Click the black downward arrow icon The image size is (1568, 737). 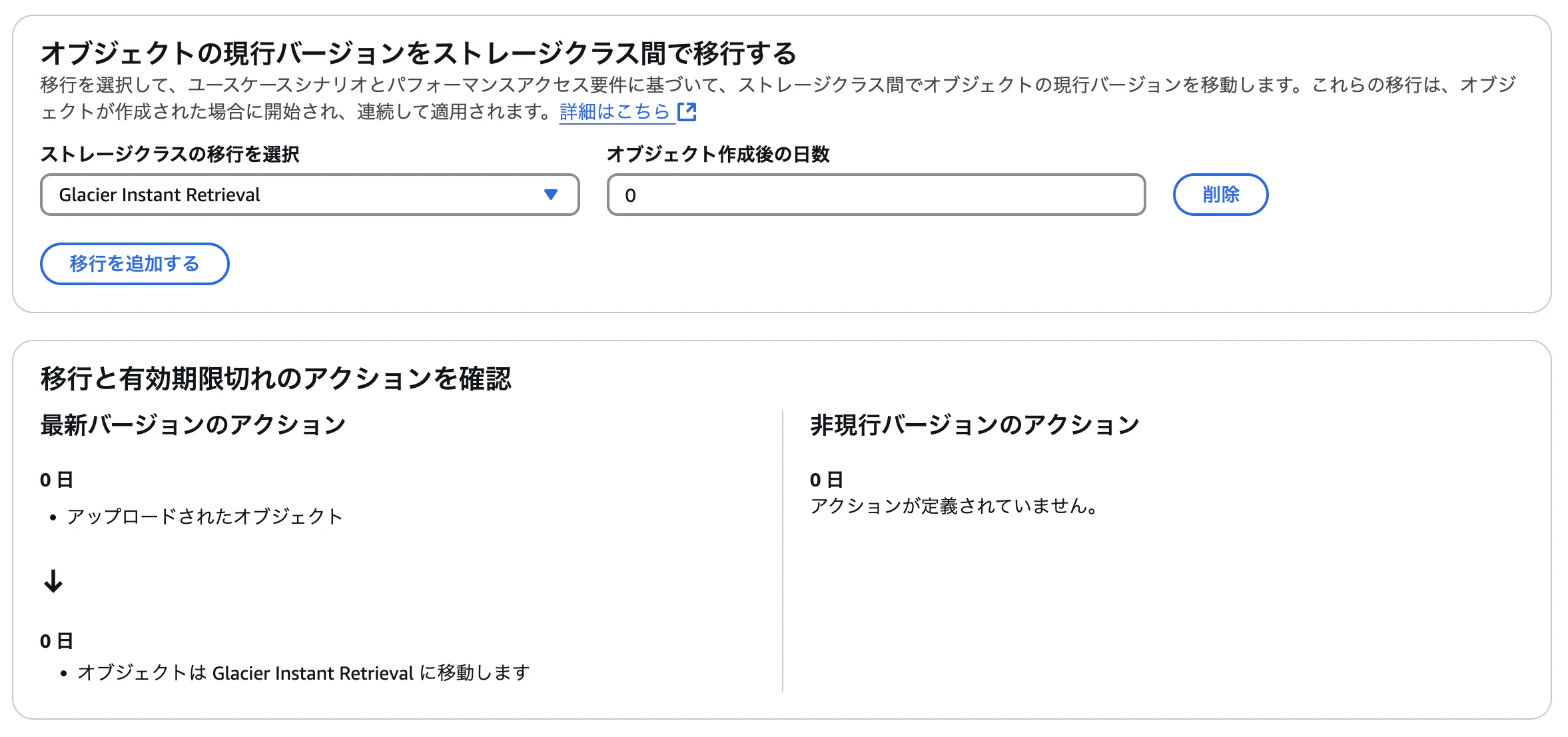coord(53,581)
